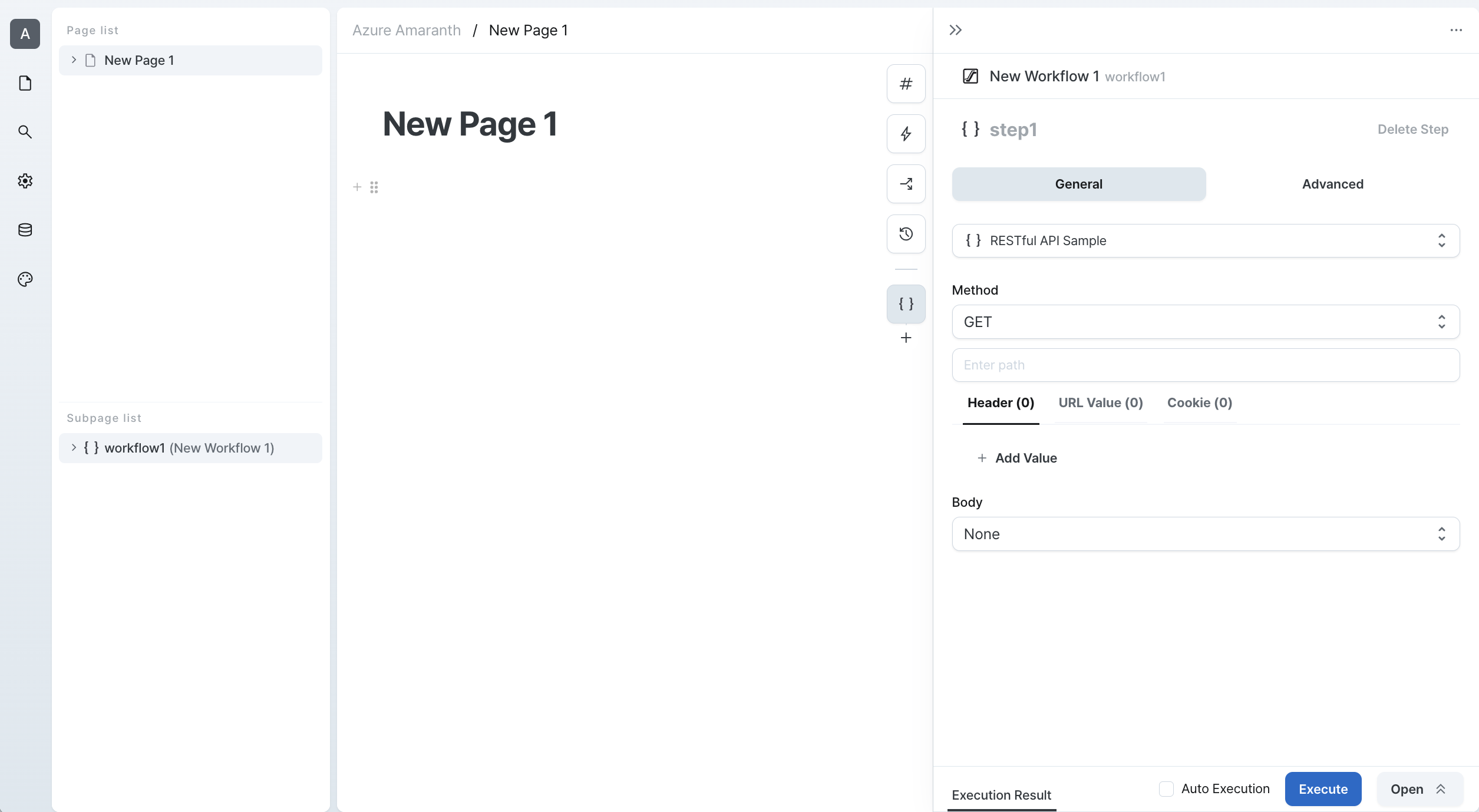Expand the Open execution result button
Screen dimensions: 1479x812
[1419, 789]
